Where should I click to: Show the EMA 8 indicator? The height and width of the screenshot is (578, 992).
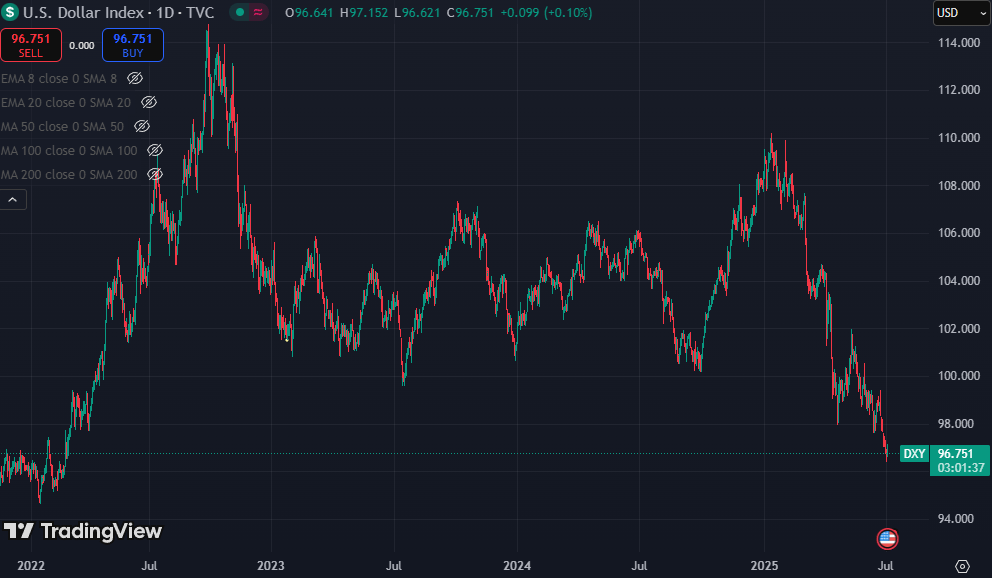[x=135, y=78]
